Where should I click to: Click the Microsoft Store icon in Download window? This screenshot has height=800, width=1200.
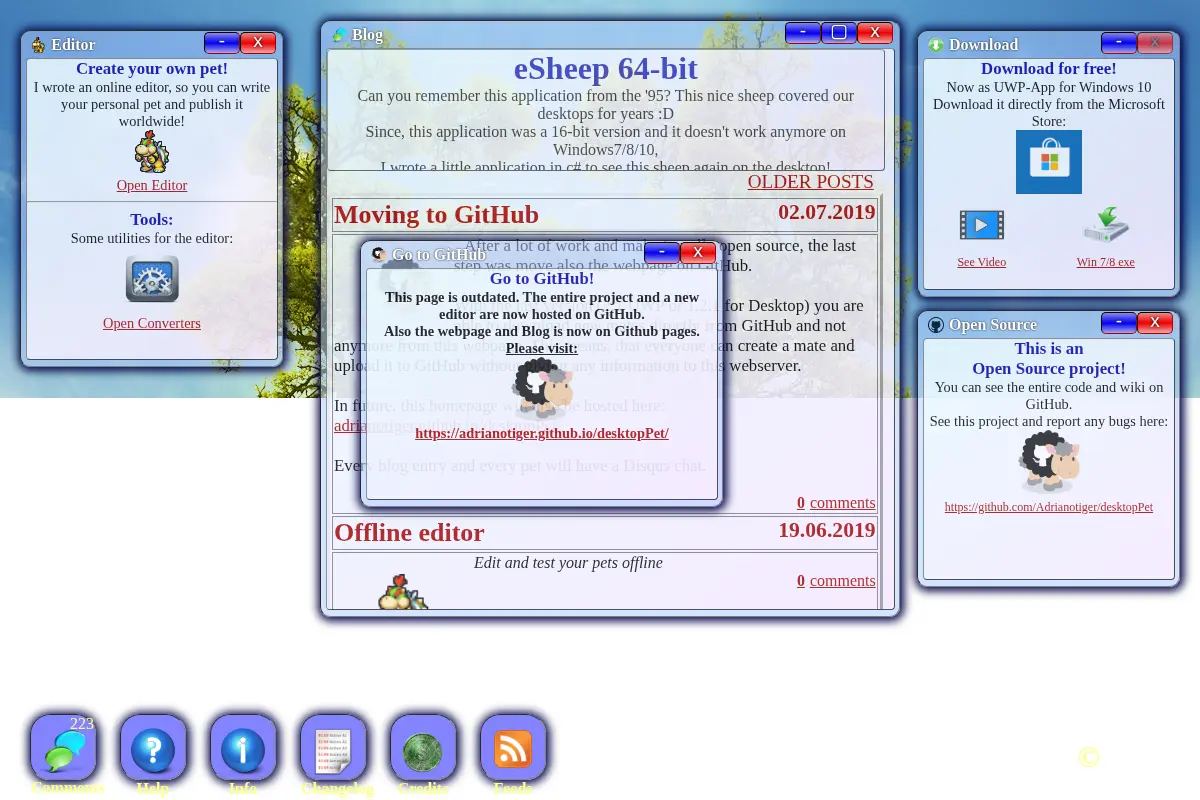tap(1048, 162)
